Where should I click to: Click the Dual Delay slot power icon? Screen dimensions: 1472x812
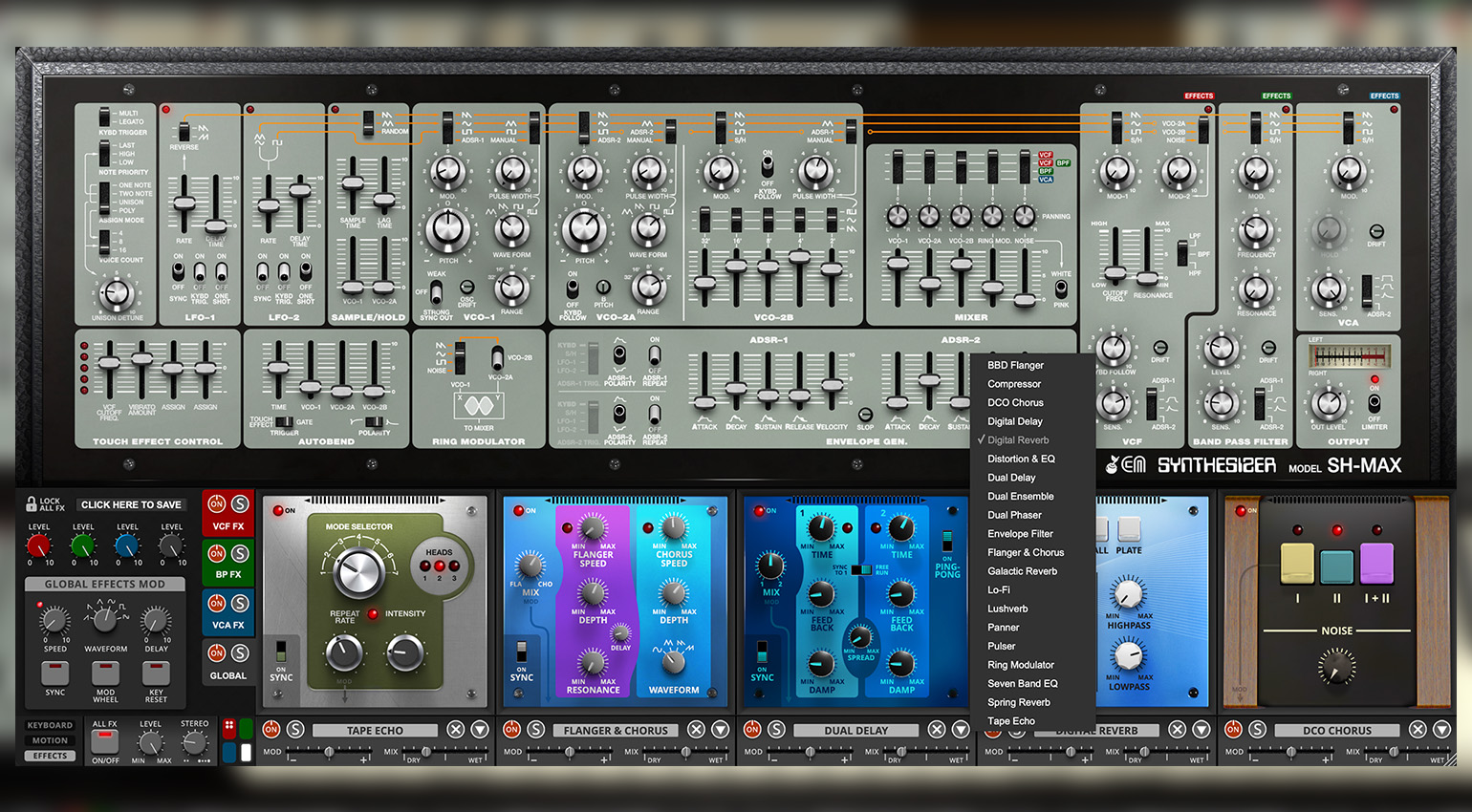752,730
